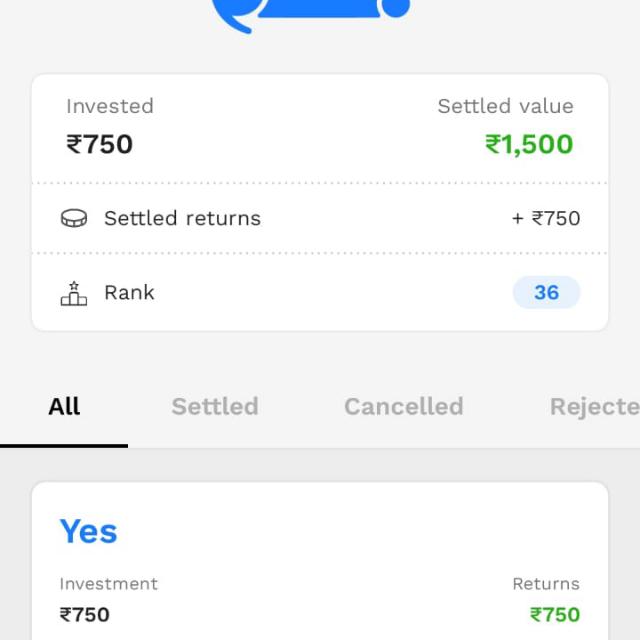
Task: Click the blue Yes label
Action: 89,531
